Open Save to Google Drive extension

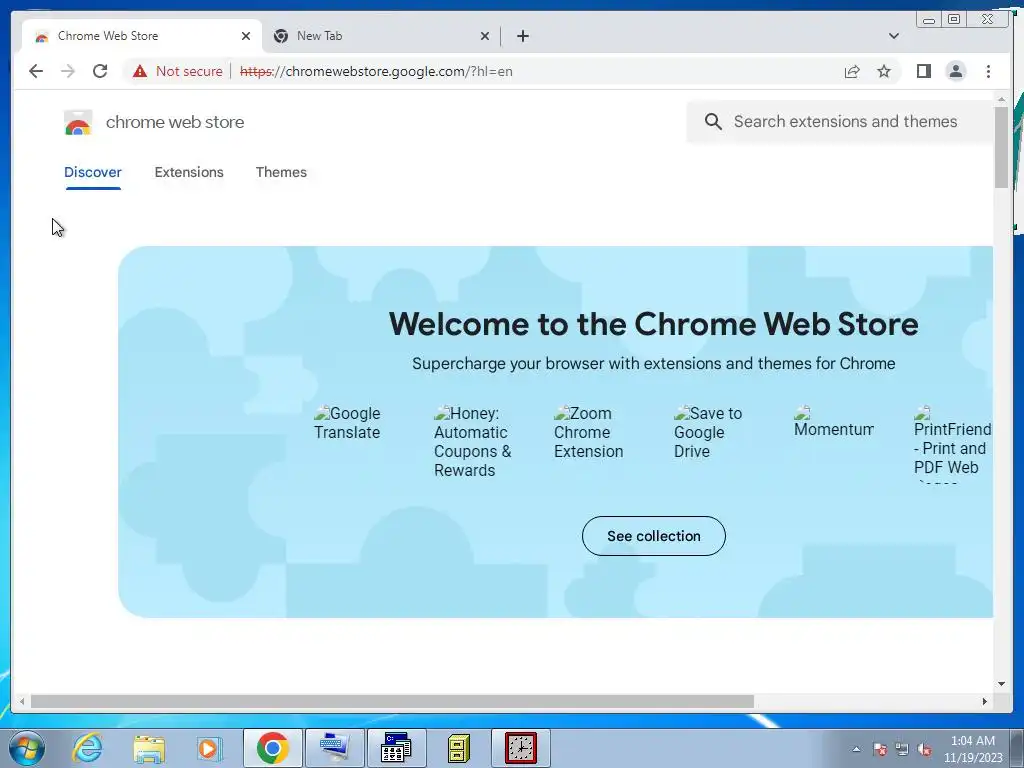[x=708, y=432]
